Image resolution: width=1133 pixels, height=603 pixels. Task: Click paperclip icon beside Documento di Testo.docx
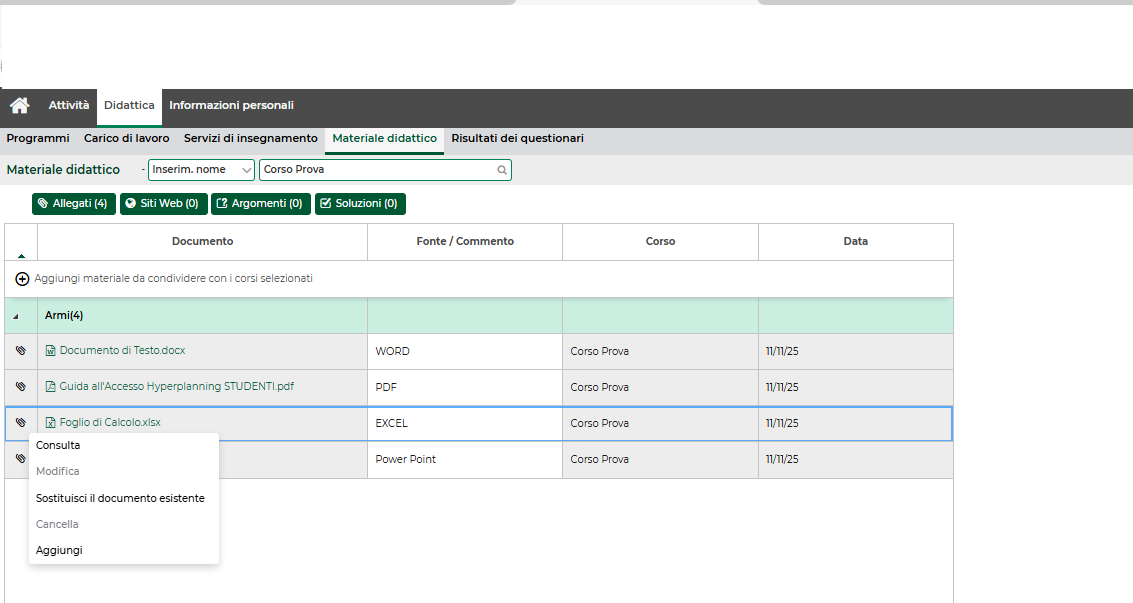click(21, 351)
